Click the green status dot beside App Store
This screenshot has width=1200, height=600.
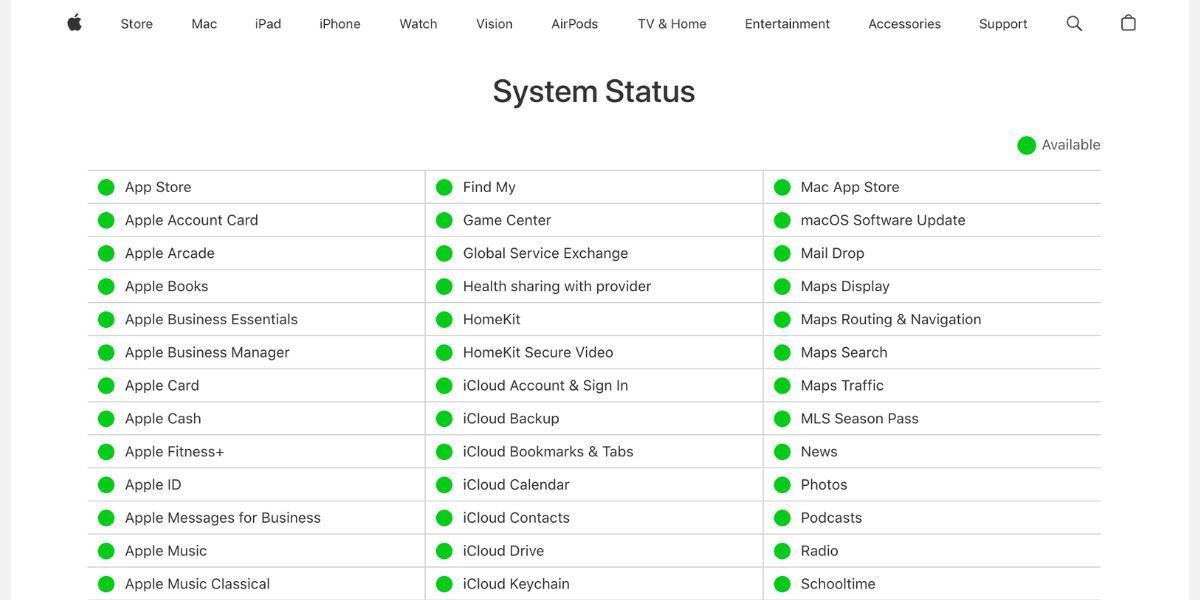(x=105, y=187)
